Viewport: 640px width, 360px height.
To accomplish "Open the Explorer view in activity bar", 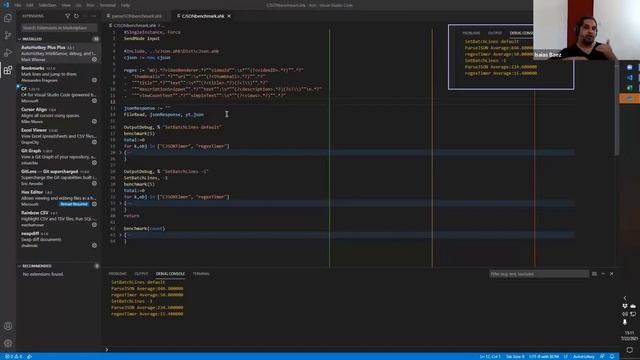I will coord(8,18).
